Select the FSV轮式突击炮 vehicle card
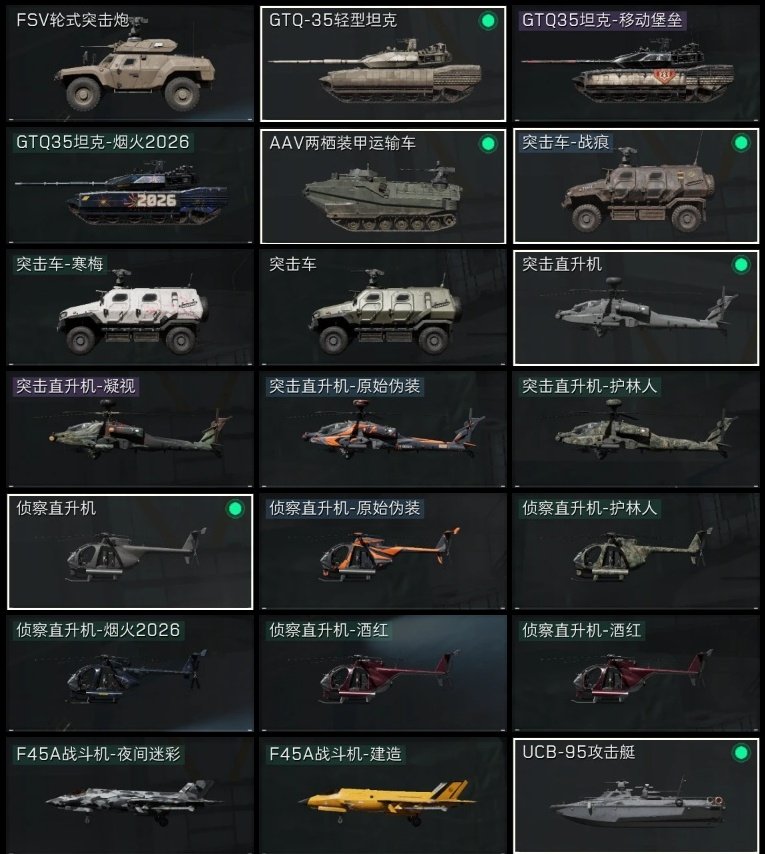The image size is (765, 854). point(130,63)
